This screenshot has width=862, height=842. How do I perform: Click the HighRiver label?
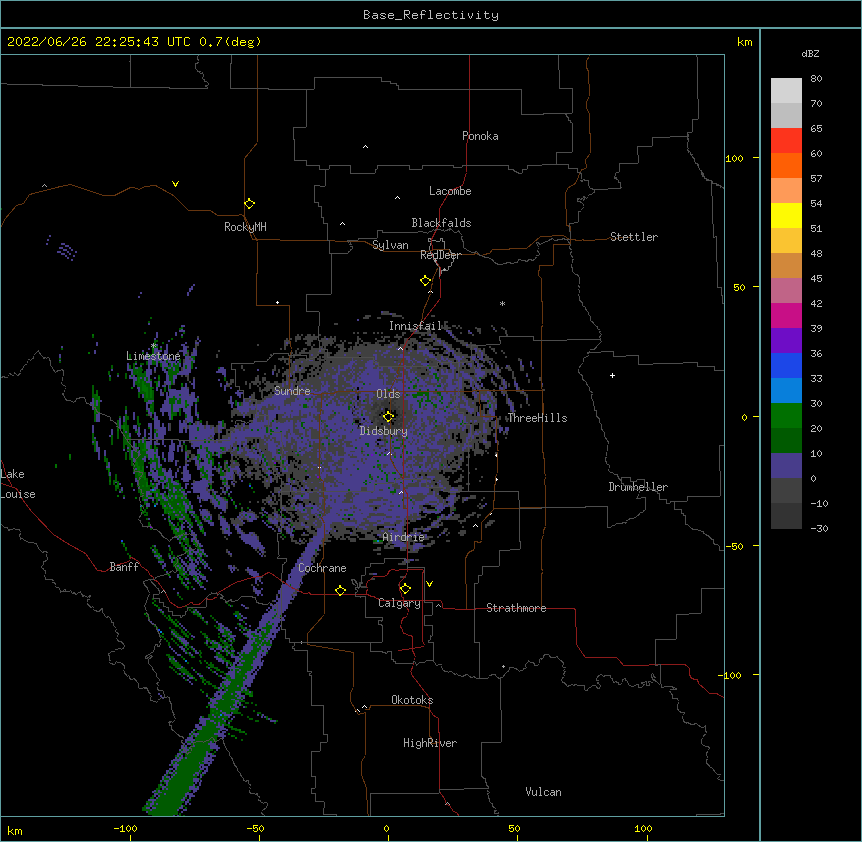pos(430,743)
